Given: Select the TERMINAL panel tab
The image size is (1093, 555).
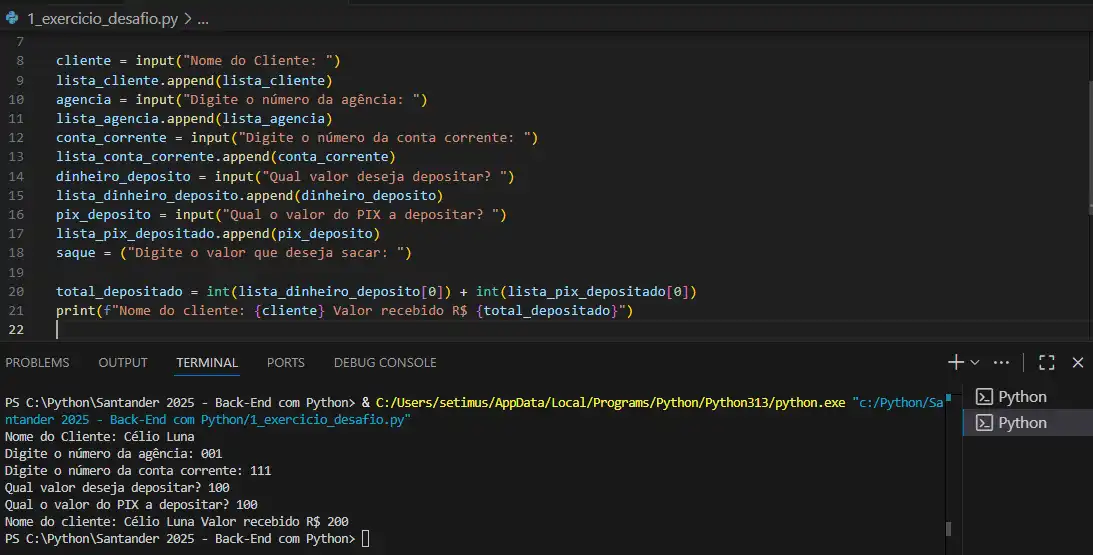Looking at the screenshot, I should 207,363.
